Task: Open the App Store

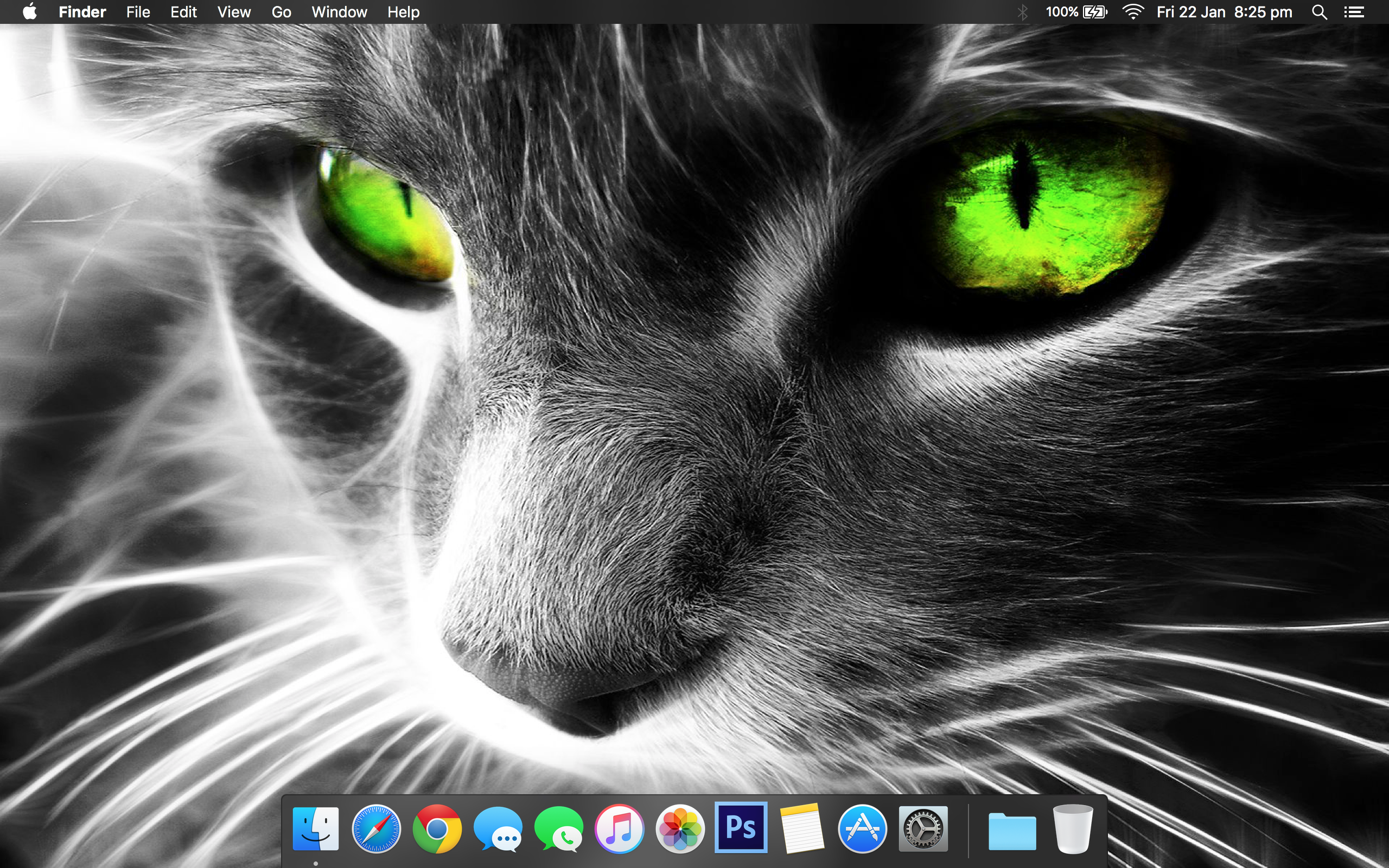Action: pyautogui.click(x=862, y=828)
